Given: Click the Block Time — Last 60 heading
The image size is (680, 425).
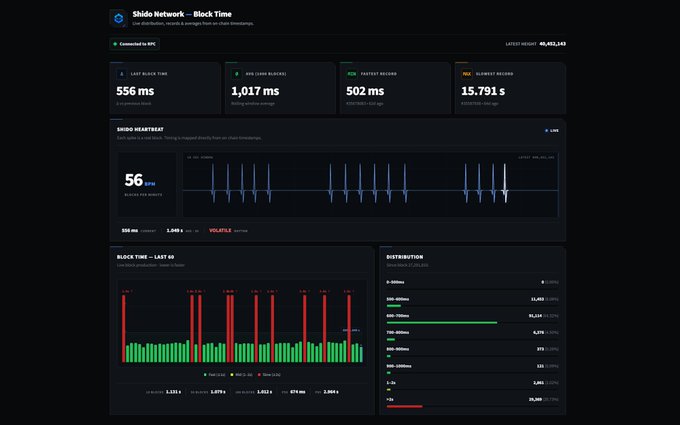Looking at the screenshot, I should (145, 257).
